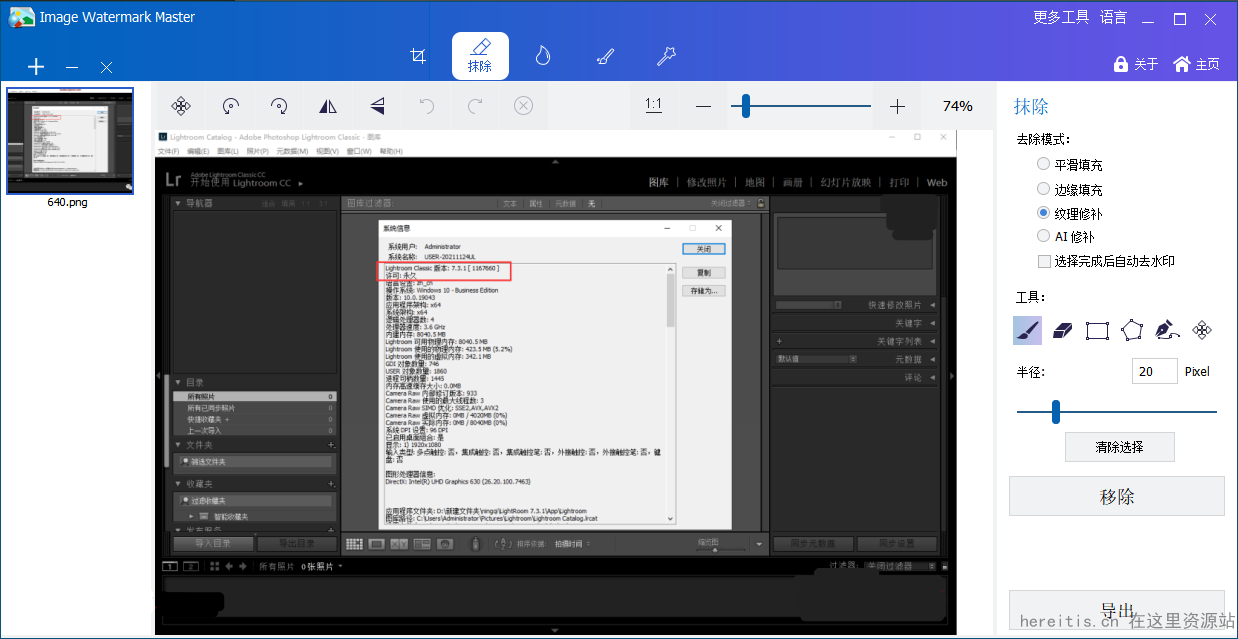1238x639 pixels.
Task: Click the 抹除 panel heading
Action: 1031,106
